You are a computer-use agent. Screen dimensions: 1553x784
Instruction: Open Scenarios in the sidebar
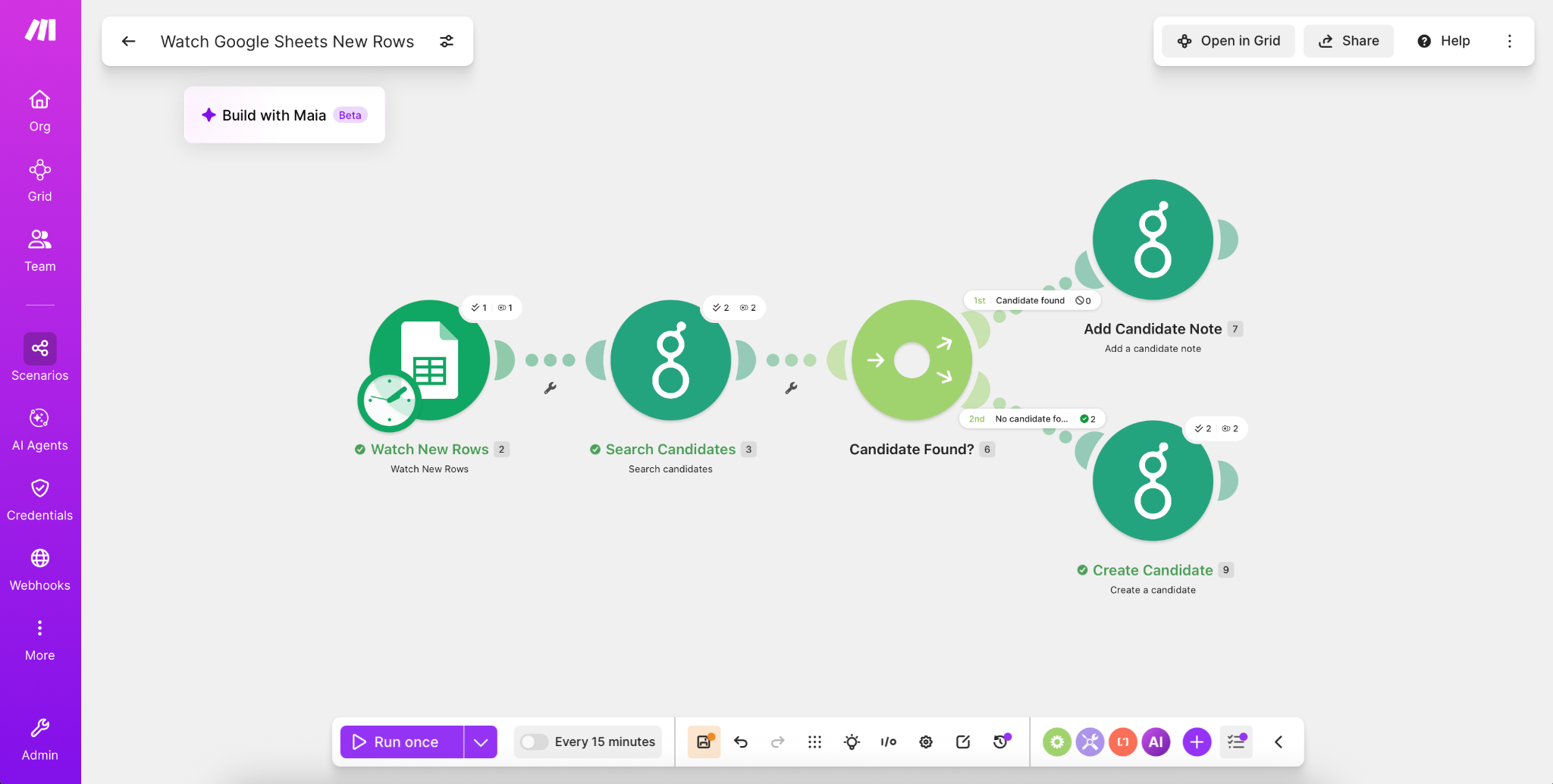[x=40, y=357]
